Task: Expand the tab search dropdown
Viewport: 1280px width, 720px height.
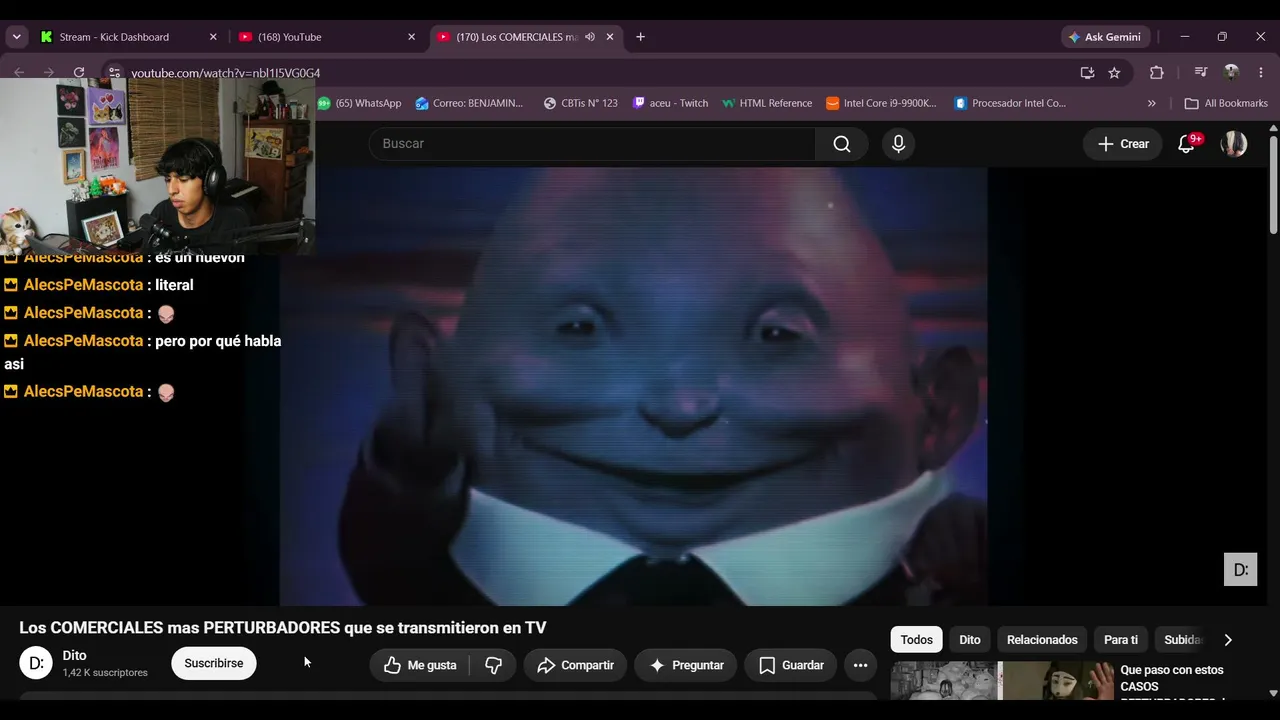Action: pyautogui.click(x=16, y=37)
